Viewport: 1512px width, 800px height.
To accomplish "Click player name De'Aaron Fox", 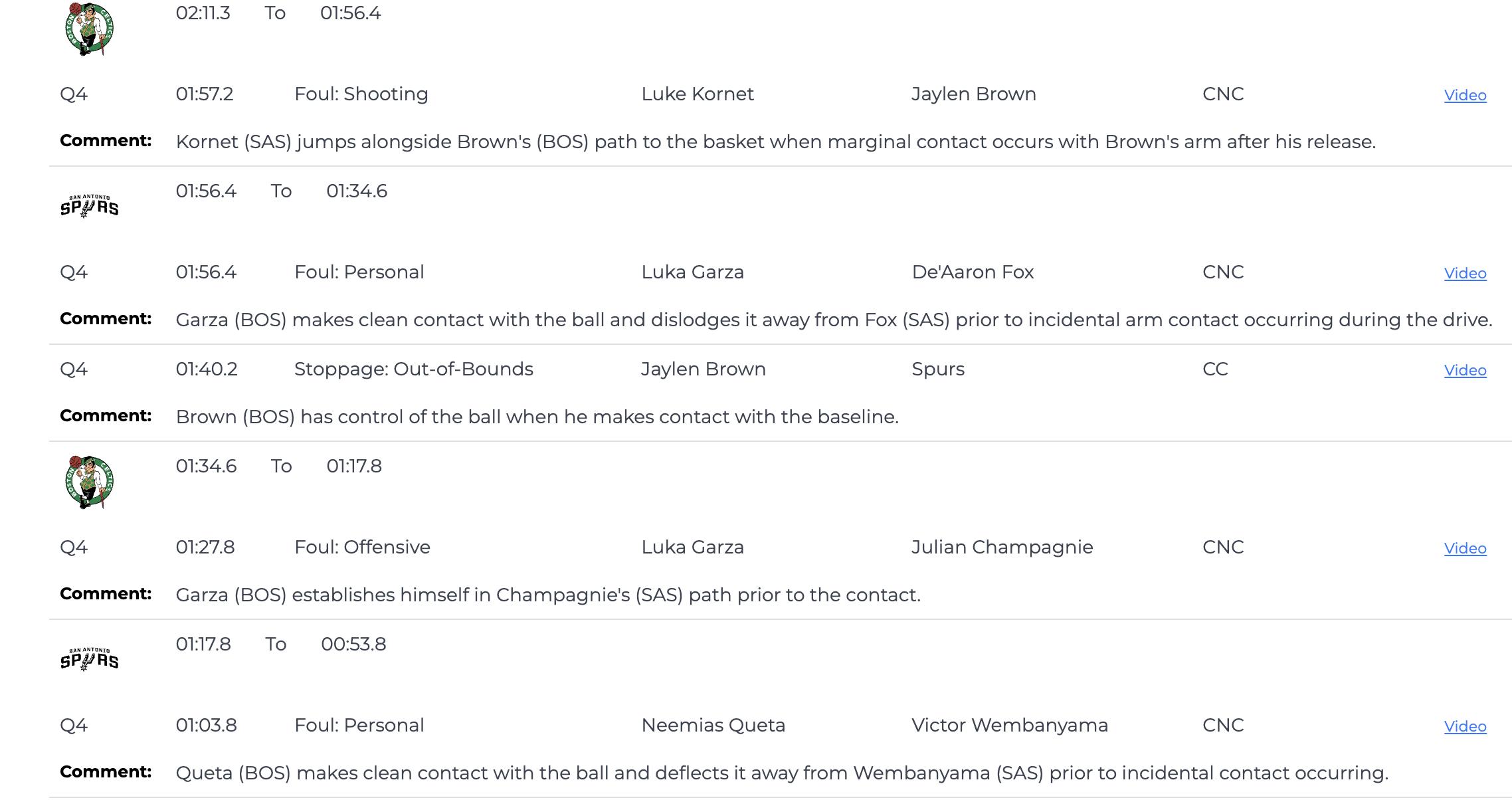I will (x=973, y=272).
